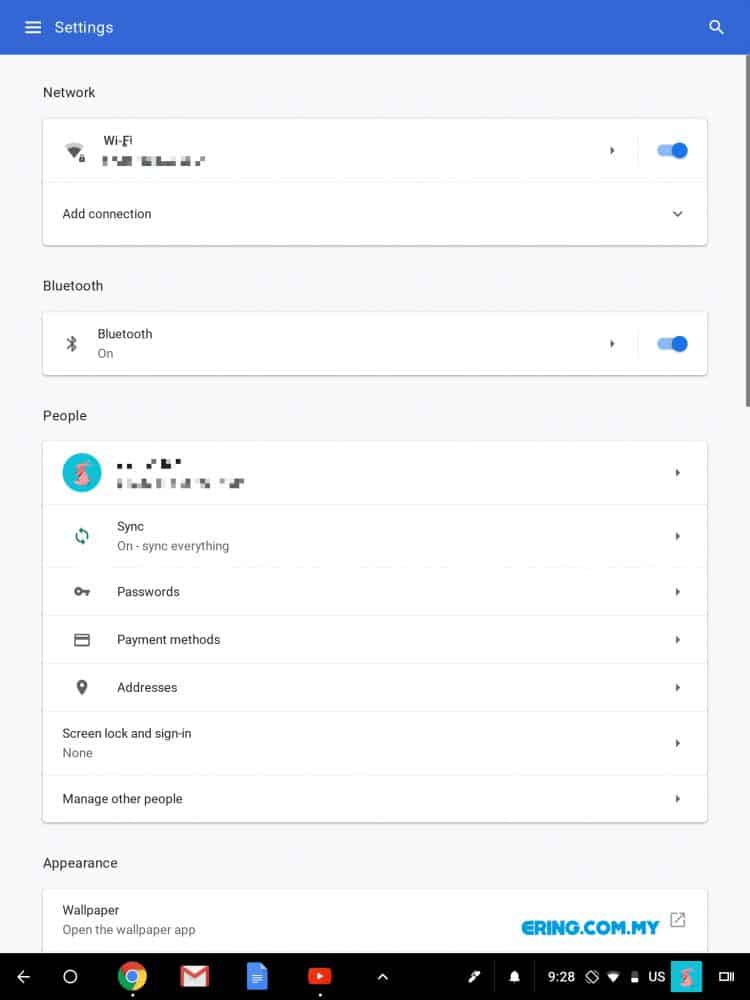Open notifications bell in the shelf
750x1000 pixels.
pos(514,976)
